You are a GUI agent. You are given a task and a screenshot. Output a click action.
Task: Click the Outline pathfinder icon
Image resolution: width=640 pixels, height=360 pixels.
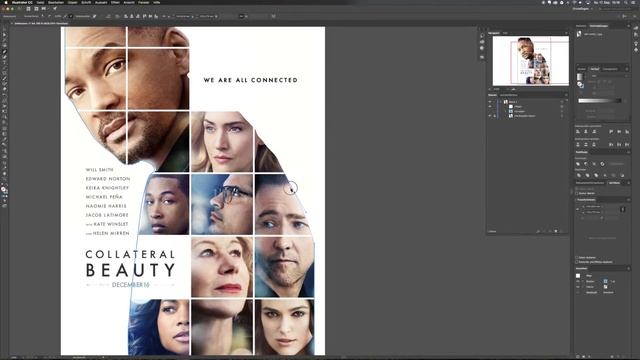coord(613,175)
